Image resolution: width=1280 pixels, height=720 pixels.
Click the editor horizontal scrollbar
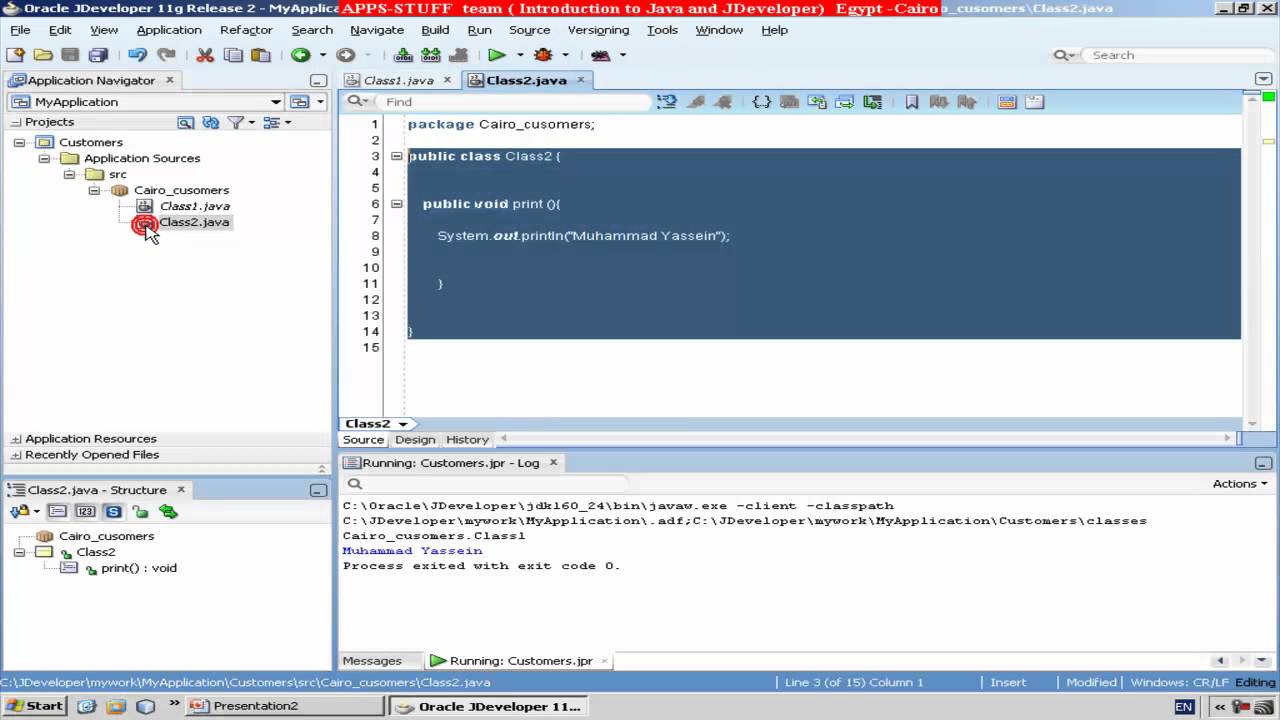[868, 438]
